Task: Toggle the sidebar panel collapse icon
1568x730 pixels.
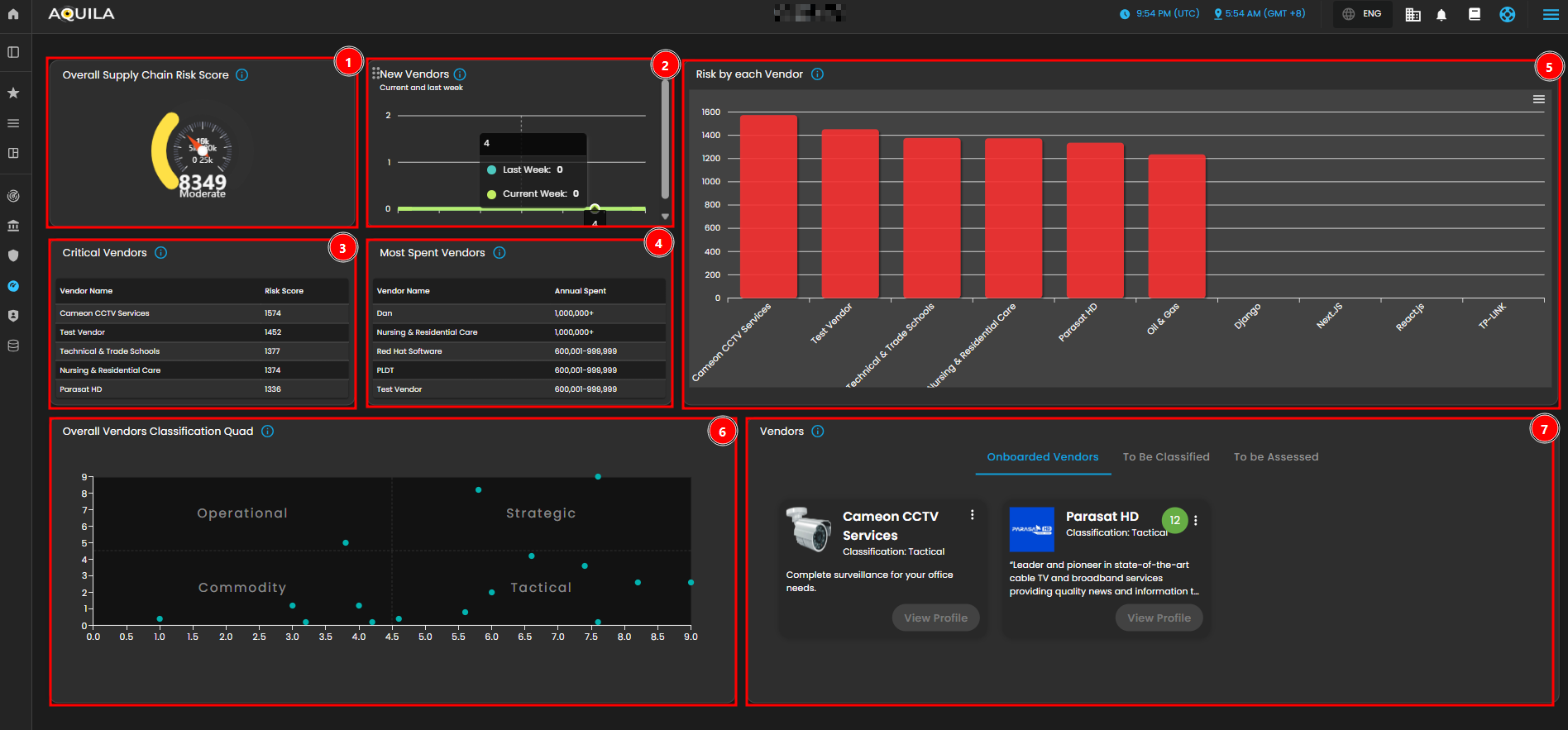Action: (13, 52)
